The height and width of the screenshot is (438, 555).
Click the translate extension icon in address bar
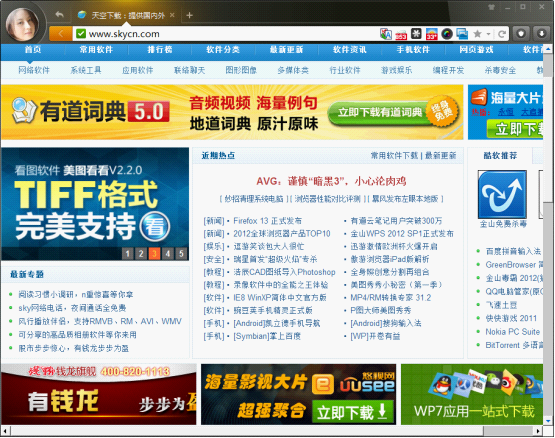coord(386,34)
